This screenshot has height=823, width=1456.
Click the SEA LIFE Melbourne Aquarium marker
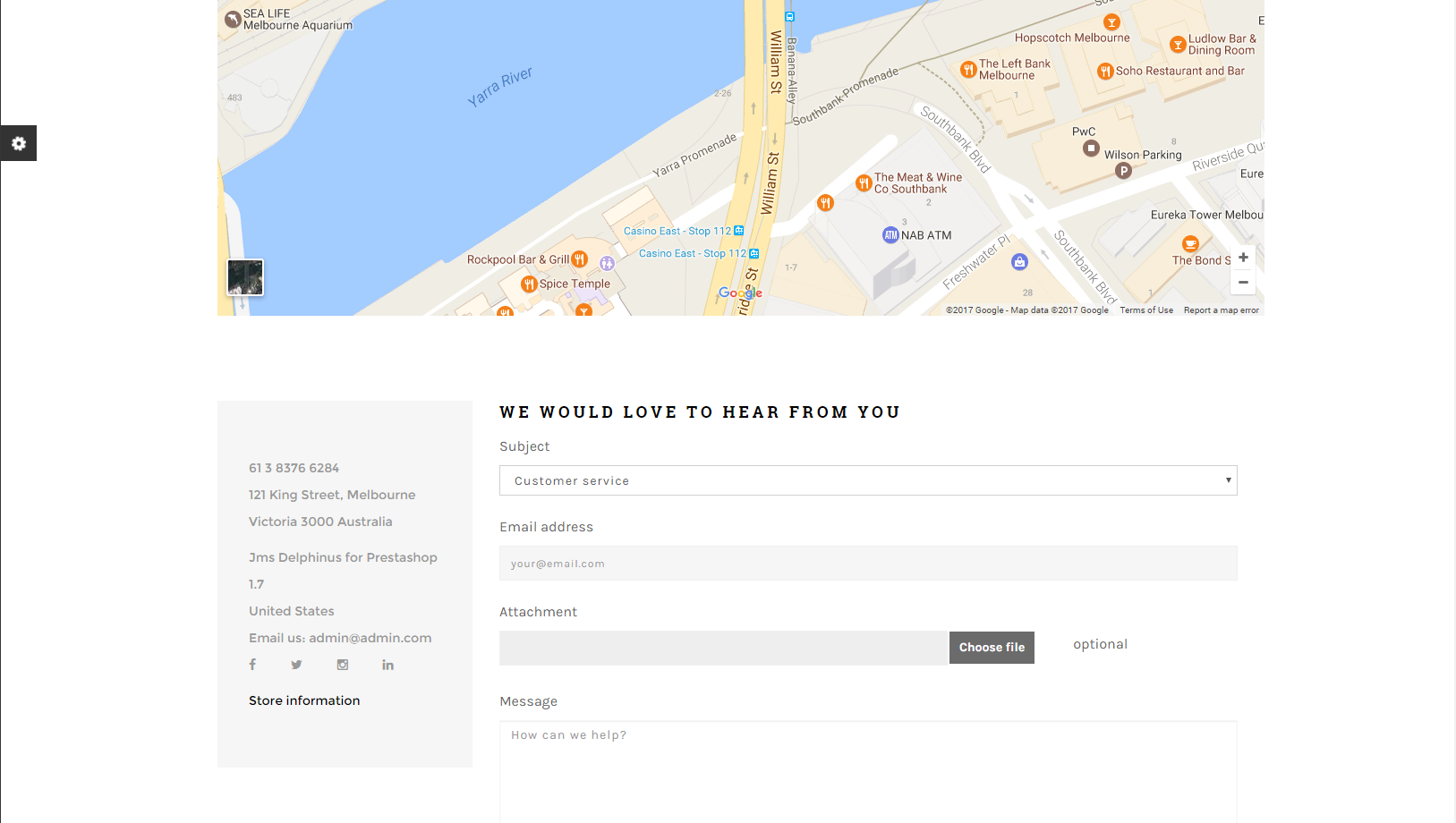233,19
